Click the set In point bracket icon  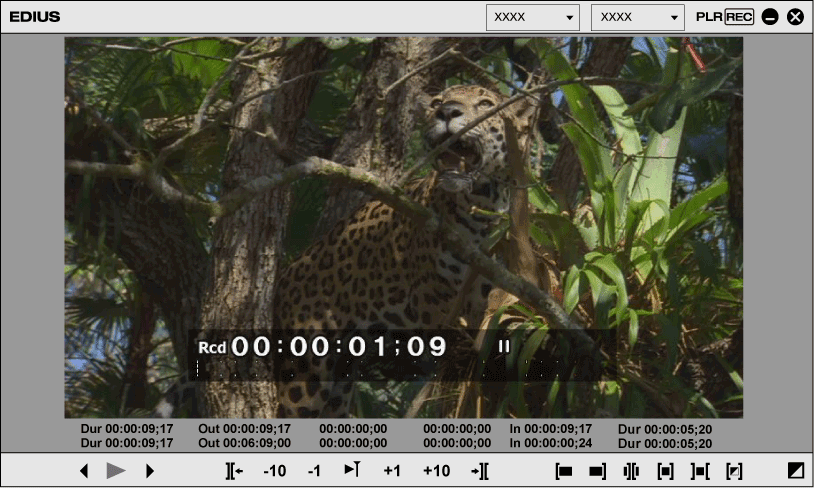565,471
